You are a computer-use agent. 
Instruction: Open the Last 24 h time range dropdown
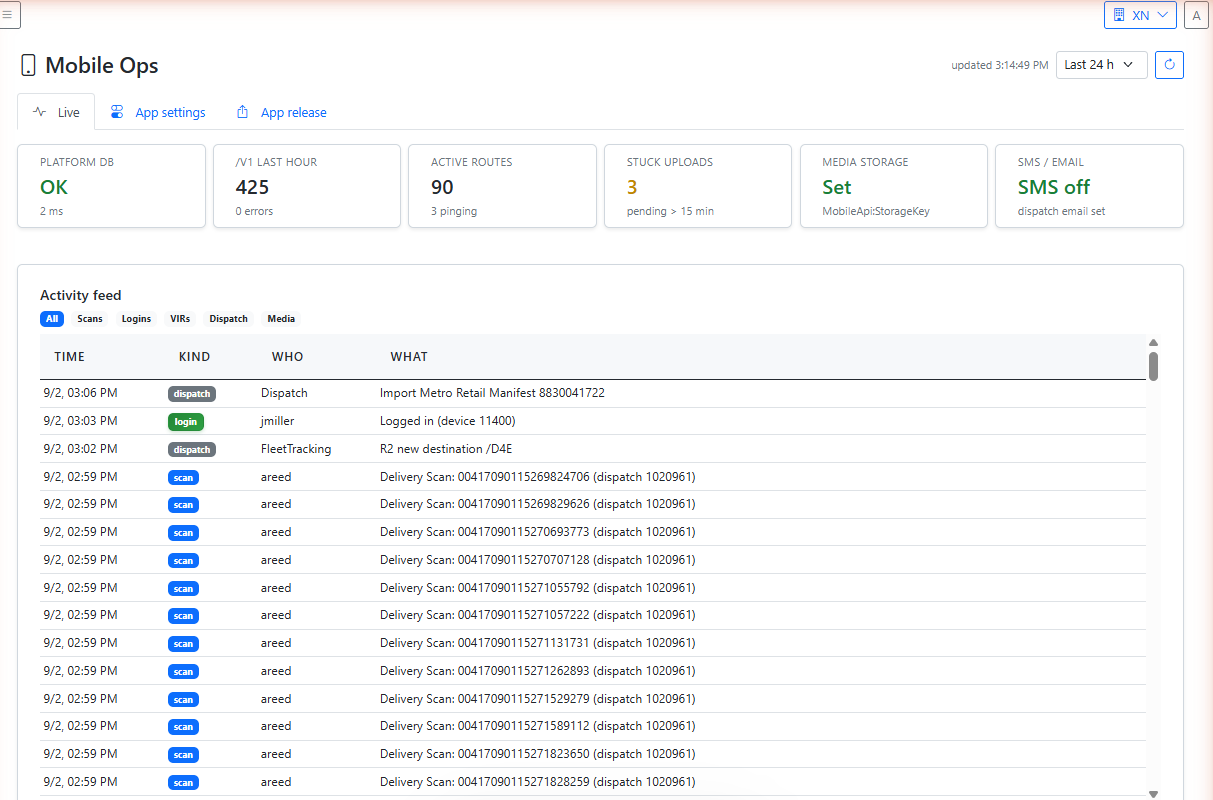coord(1101,65)
